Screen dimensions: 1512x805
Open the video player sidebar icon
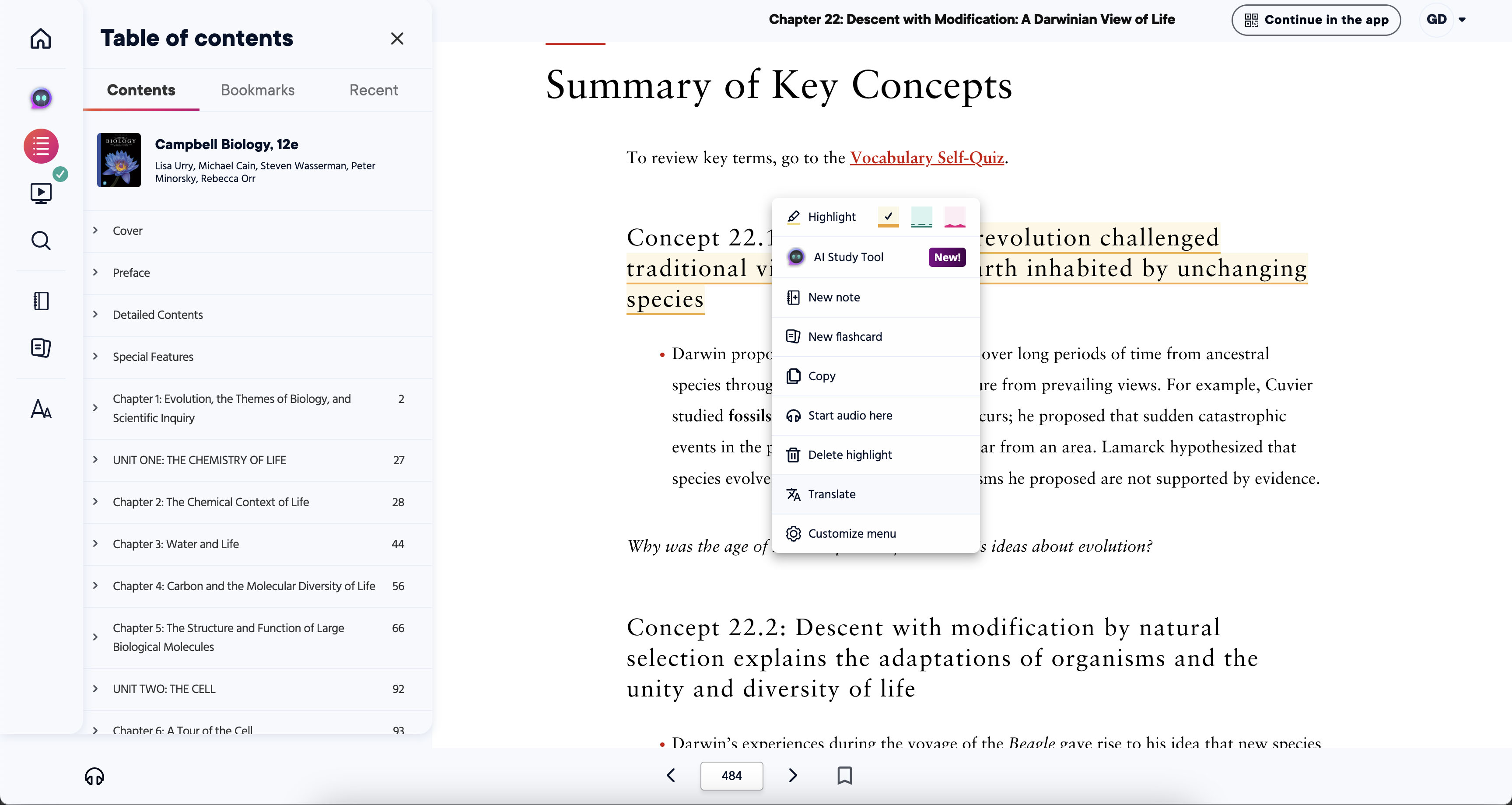(x=41, y=192)
